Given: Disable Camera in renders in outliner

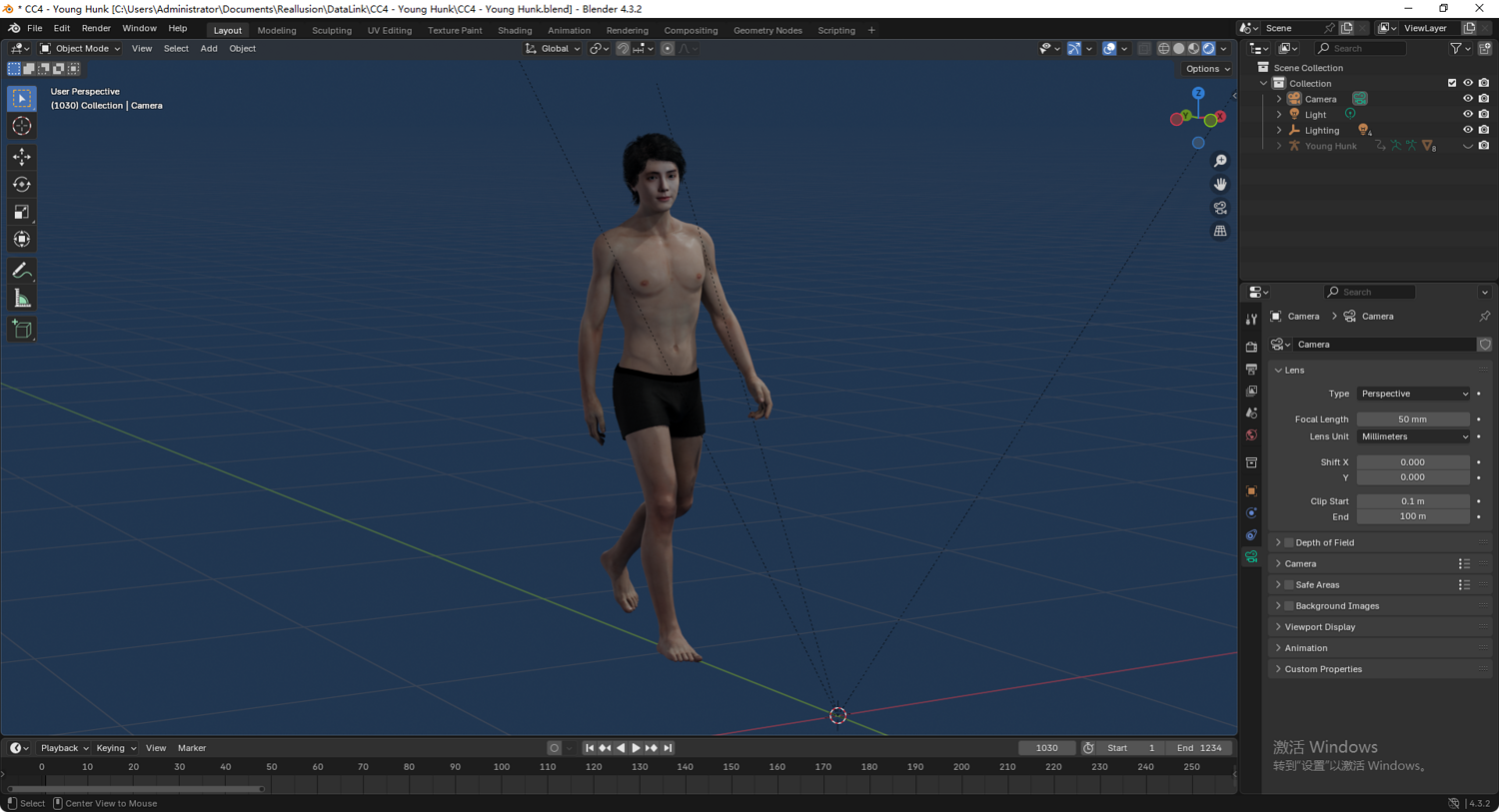Looking at the screenshot, I should 1484,99.
